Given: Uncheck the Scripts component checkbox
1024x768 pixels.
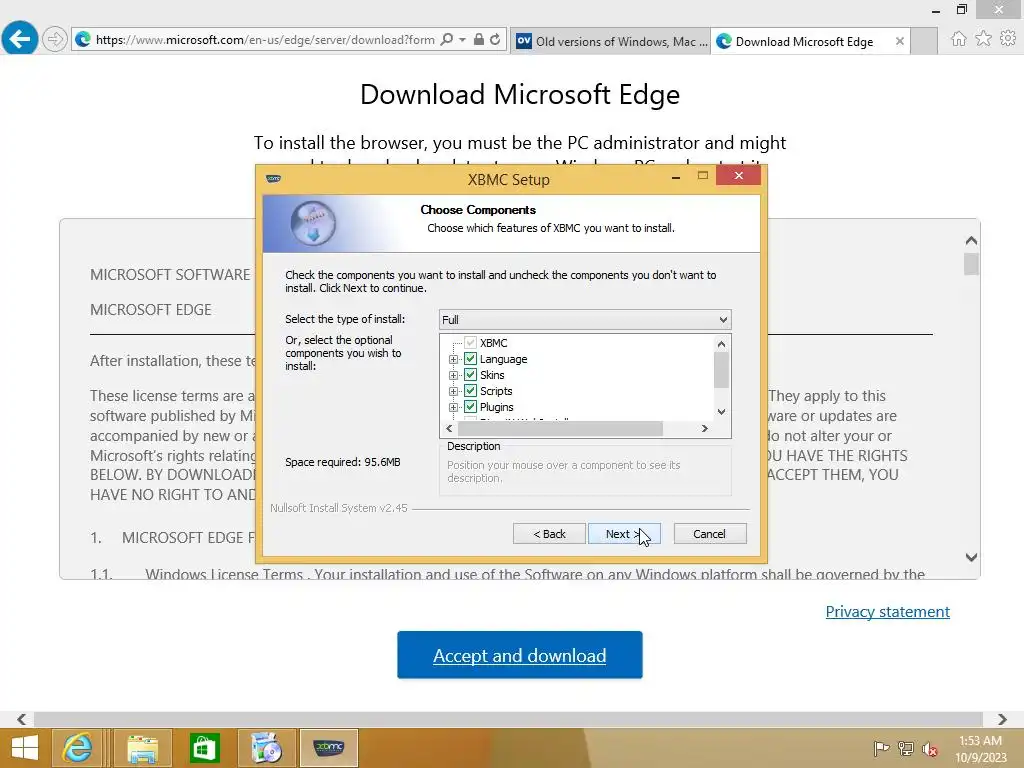Looking at the screenshot, I should (x=470, y=391).
